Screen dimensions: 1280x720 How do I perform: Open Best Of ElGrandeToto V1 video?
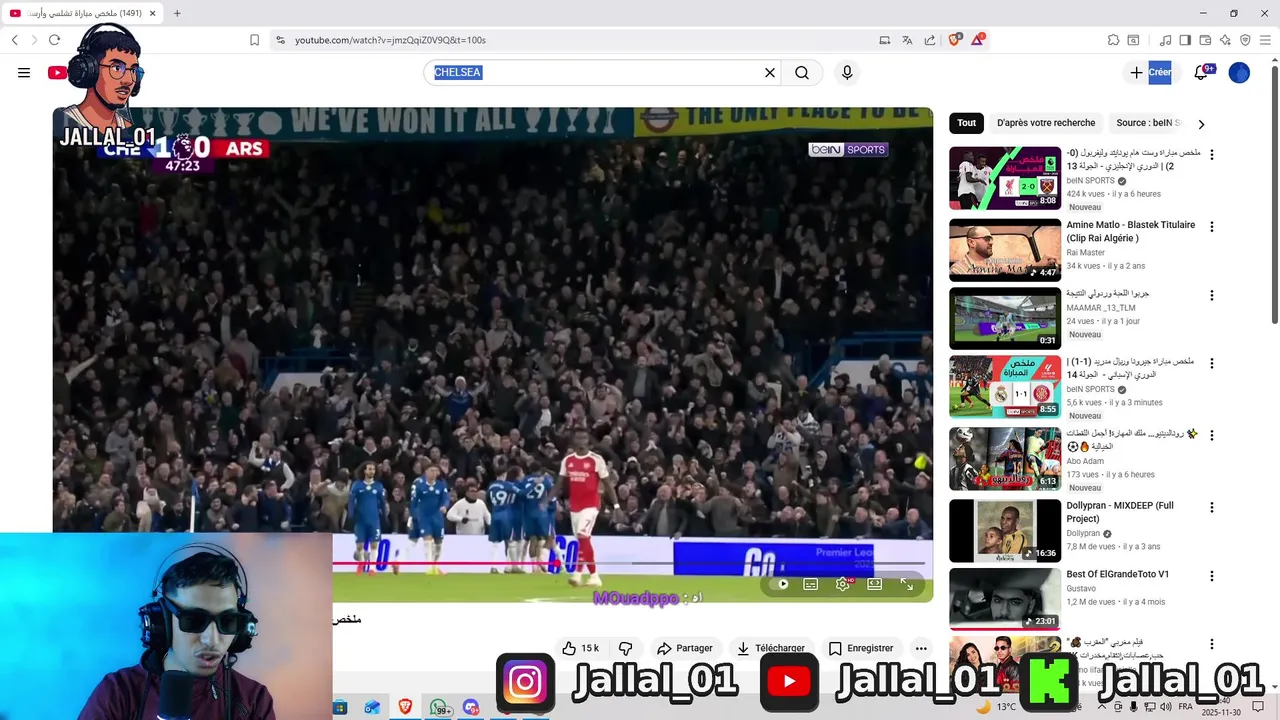[x=1117, y=574]
